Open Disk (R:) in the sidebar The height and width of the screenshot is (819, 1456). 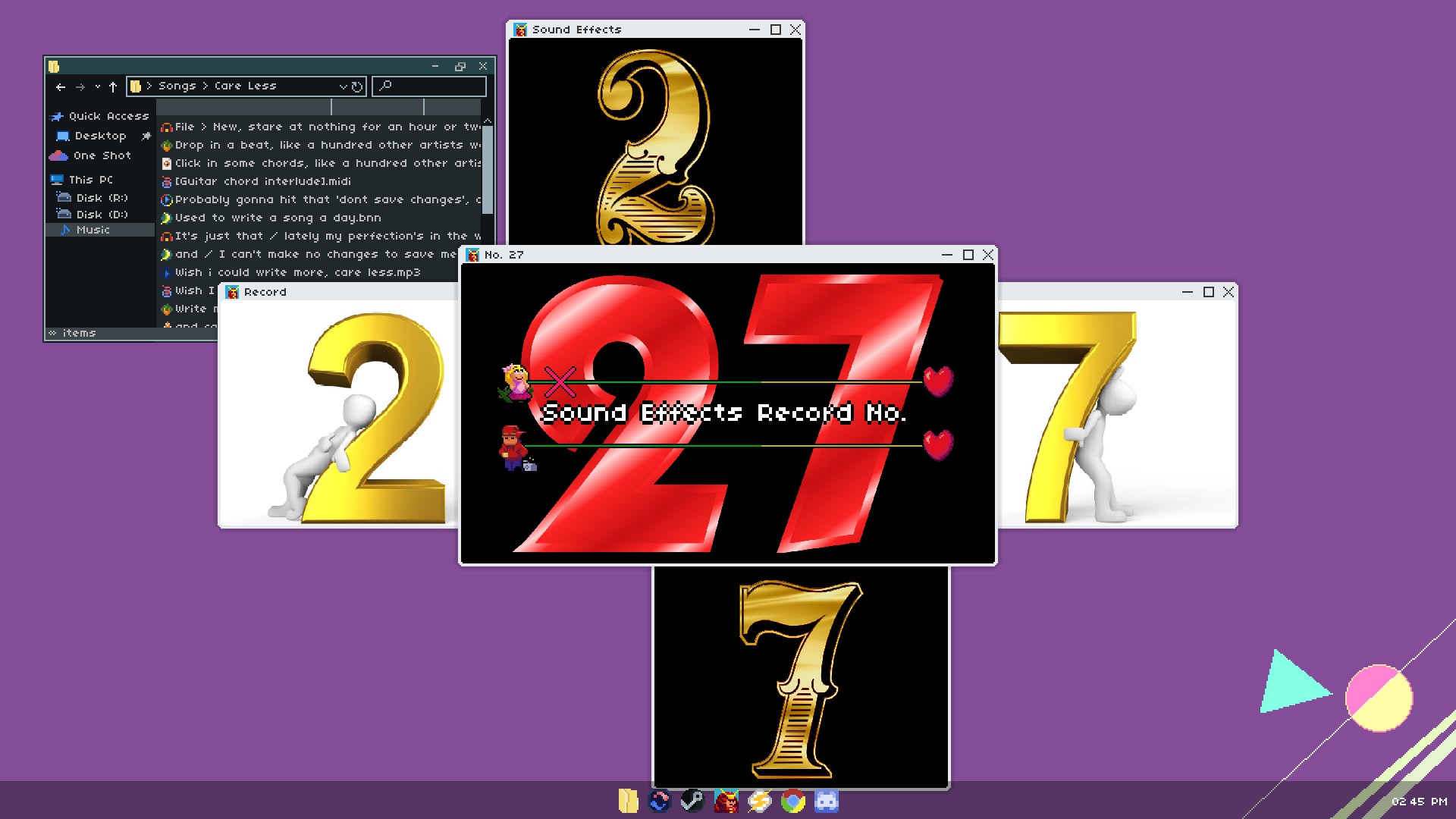click(93, 198)
